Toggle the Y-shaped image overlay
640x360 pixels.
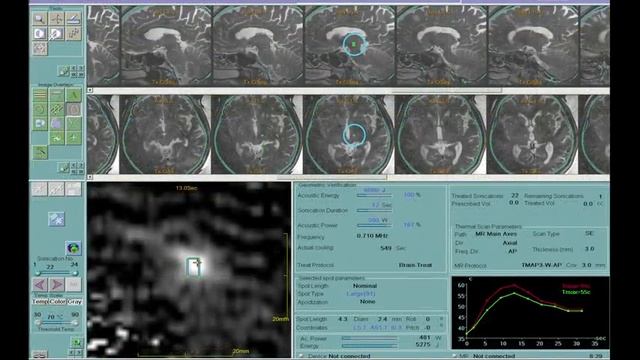[x=73, y=124]
